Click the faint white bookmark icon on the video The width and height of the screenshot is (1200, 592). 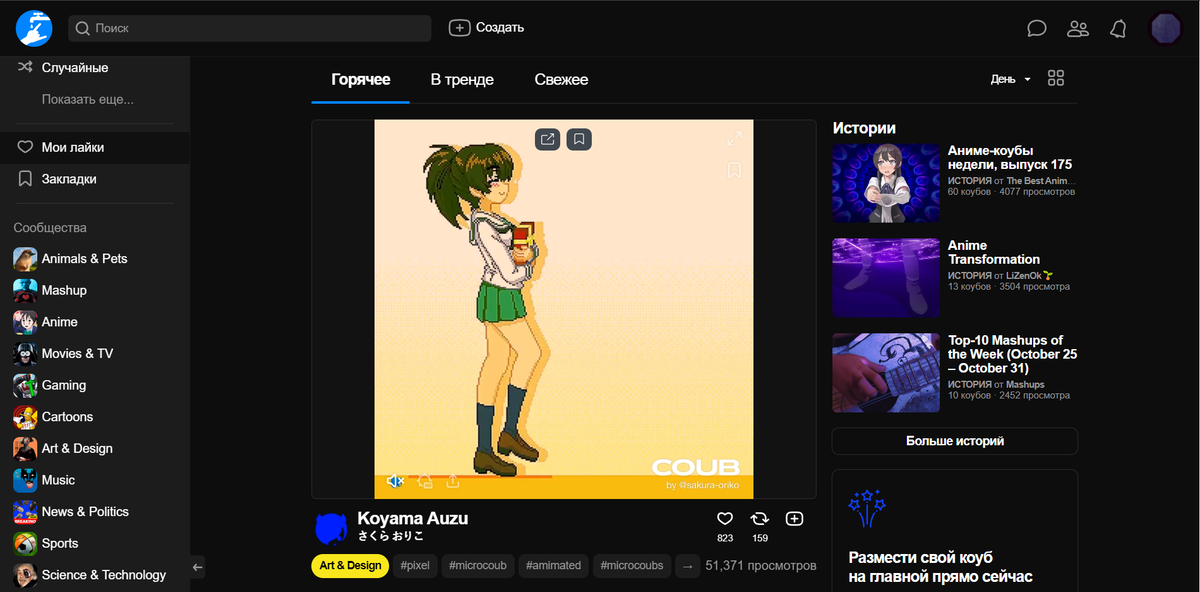(734, 170)
